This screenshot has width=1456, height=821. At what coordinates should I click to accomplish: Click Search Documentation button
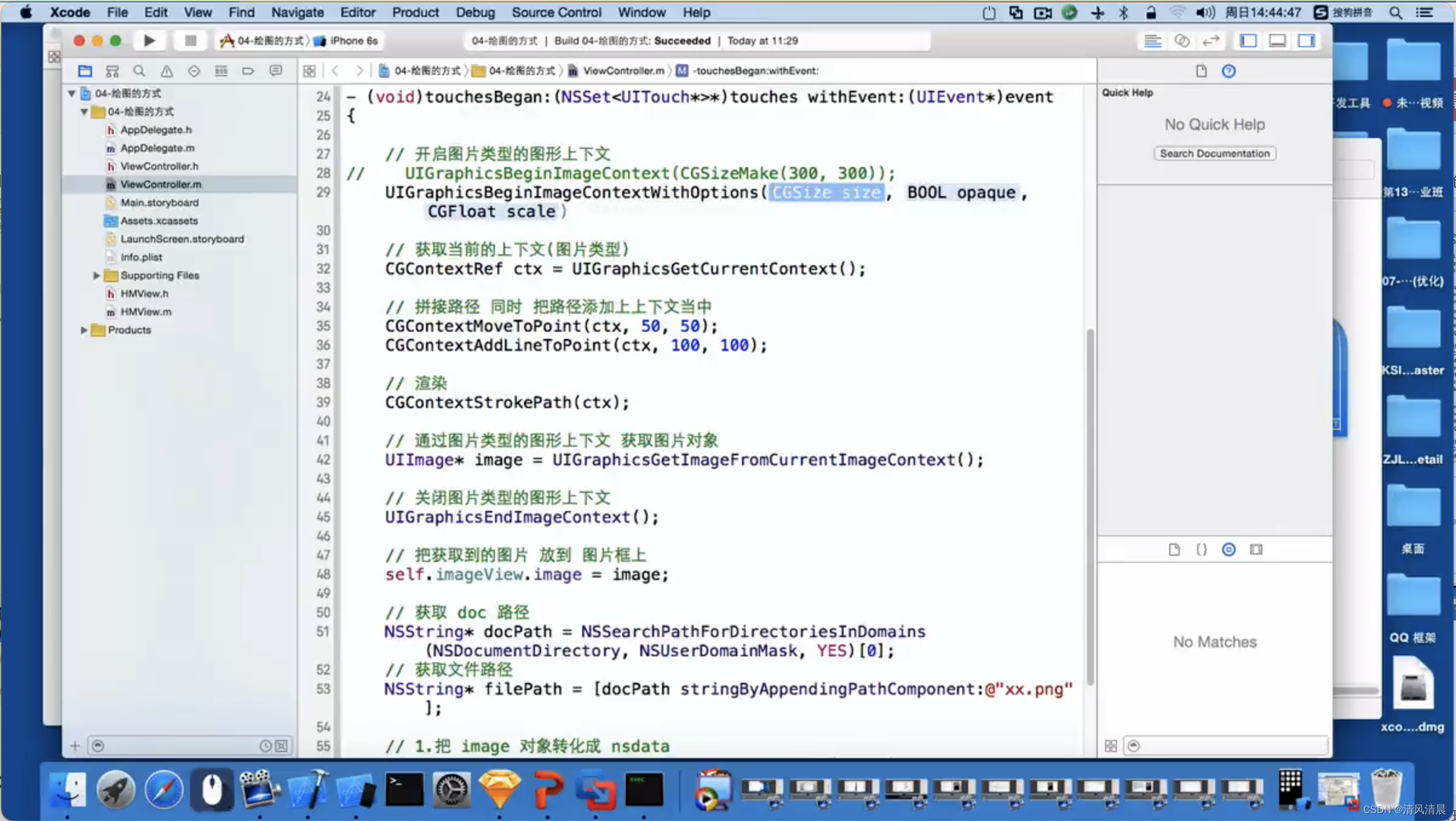pyautogui.click(x=1215, y=153)
